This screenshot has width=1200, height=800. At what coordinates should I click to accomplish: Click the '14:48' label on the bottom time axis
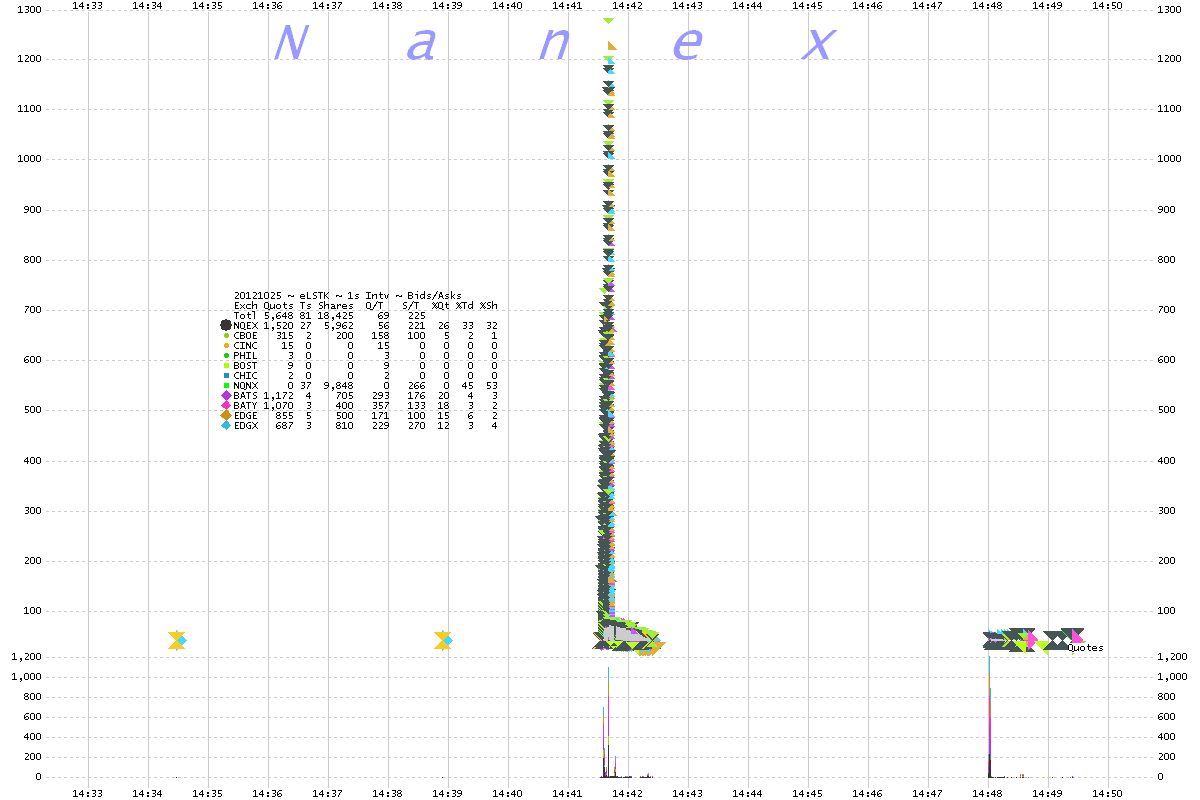(988, 793)
